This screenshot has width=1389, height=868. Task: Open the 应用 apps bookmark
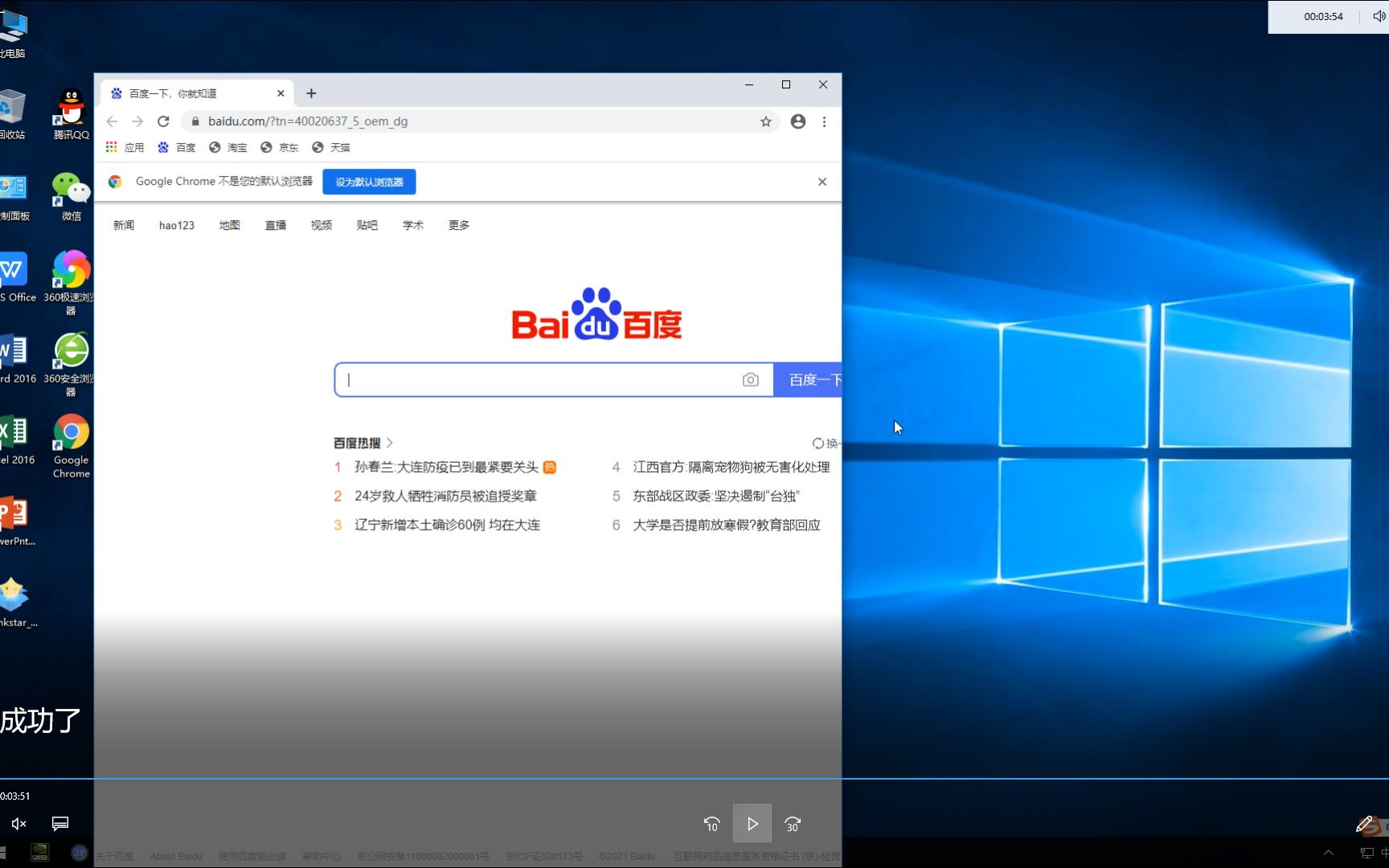pos(125,147)
